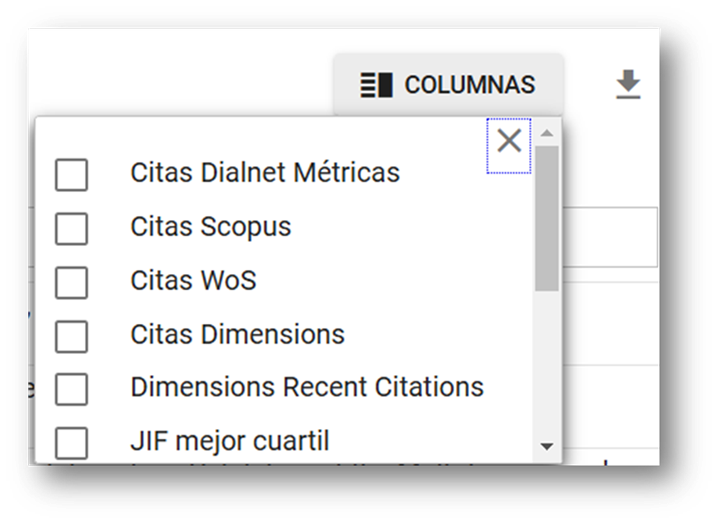
Task: Toggle the Citas Scopus checkbox
Action: coord(71,228)
